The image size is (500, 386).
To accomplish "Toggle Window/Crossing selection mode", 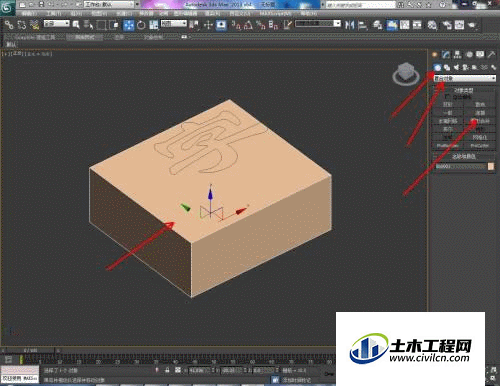I will (x=114, y=25).
